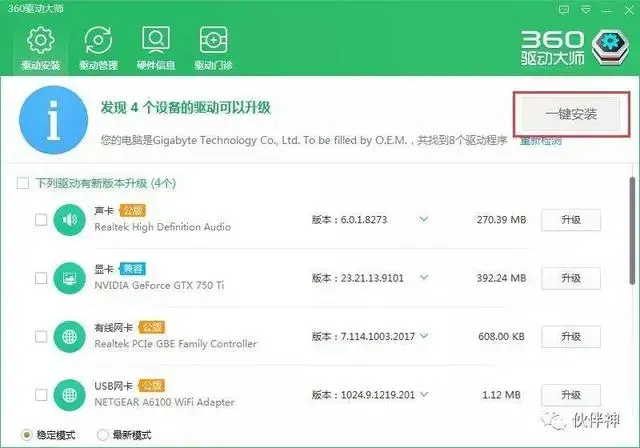Screen dimensions: 640x448
Task: Open the feedback message icon in title bar
Action: 564,9
